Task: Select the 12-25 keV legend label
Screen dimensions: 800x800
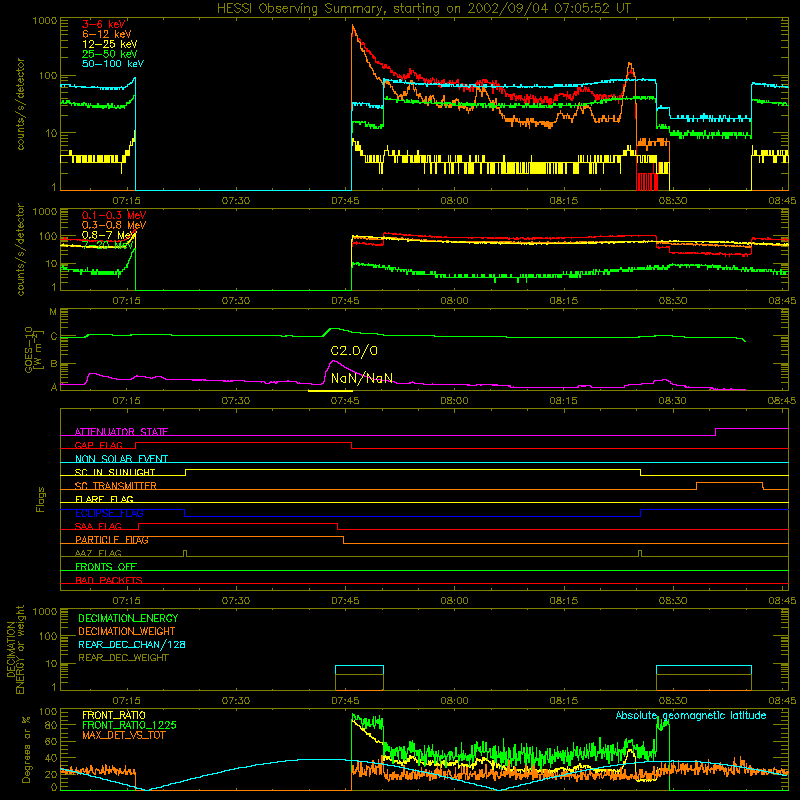Action: 110,44
